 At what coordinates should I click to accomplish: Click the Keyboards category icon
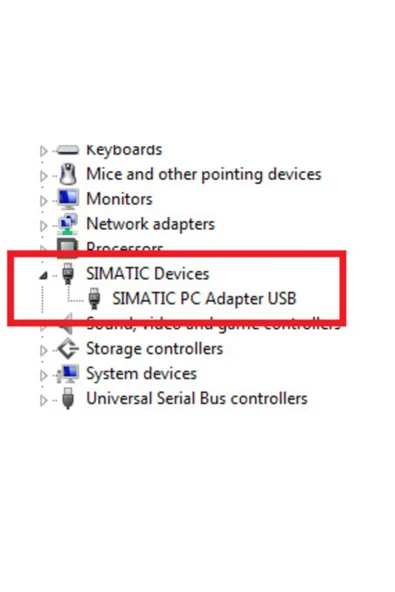coord(68,150)
